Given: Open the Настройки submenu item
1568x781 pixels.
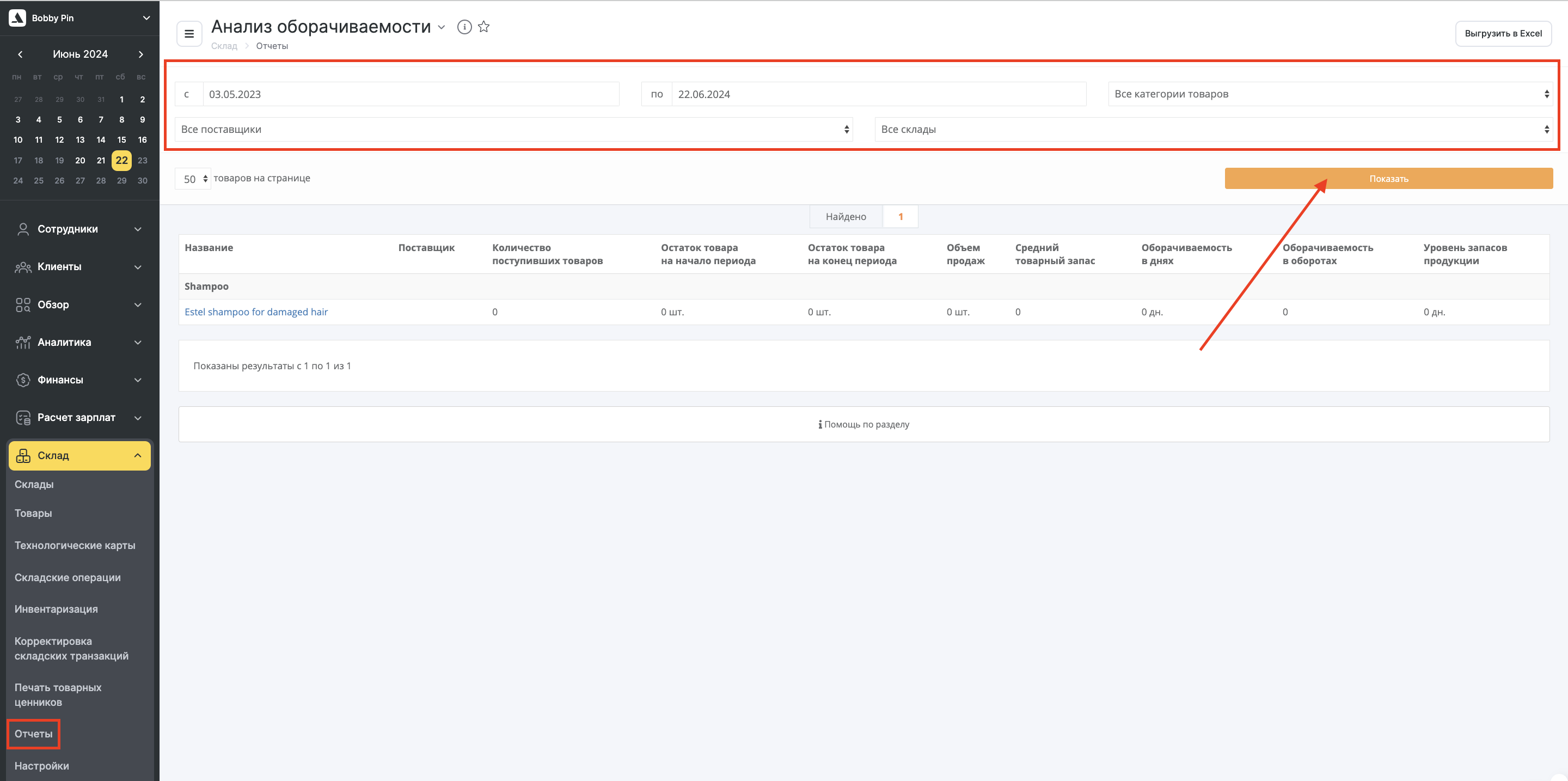Looking at the screenshot, I should pos(42,766).
